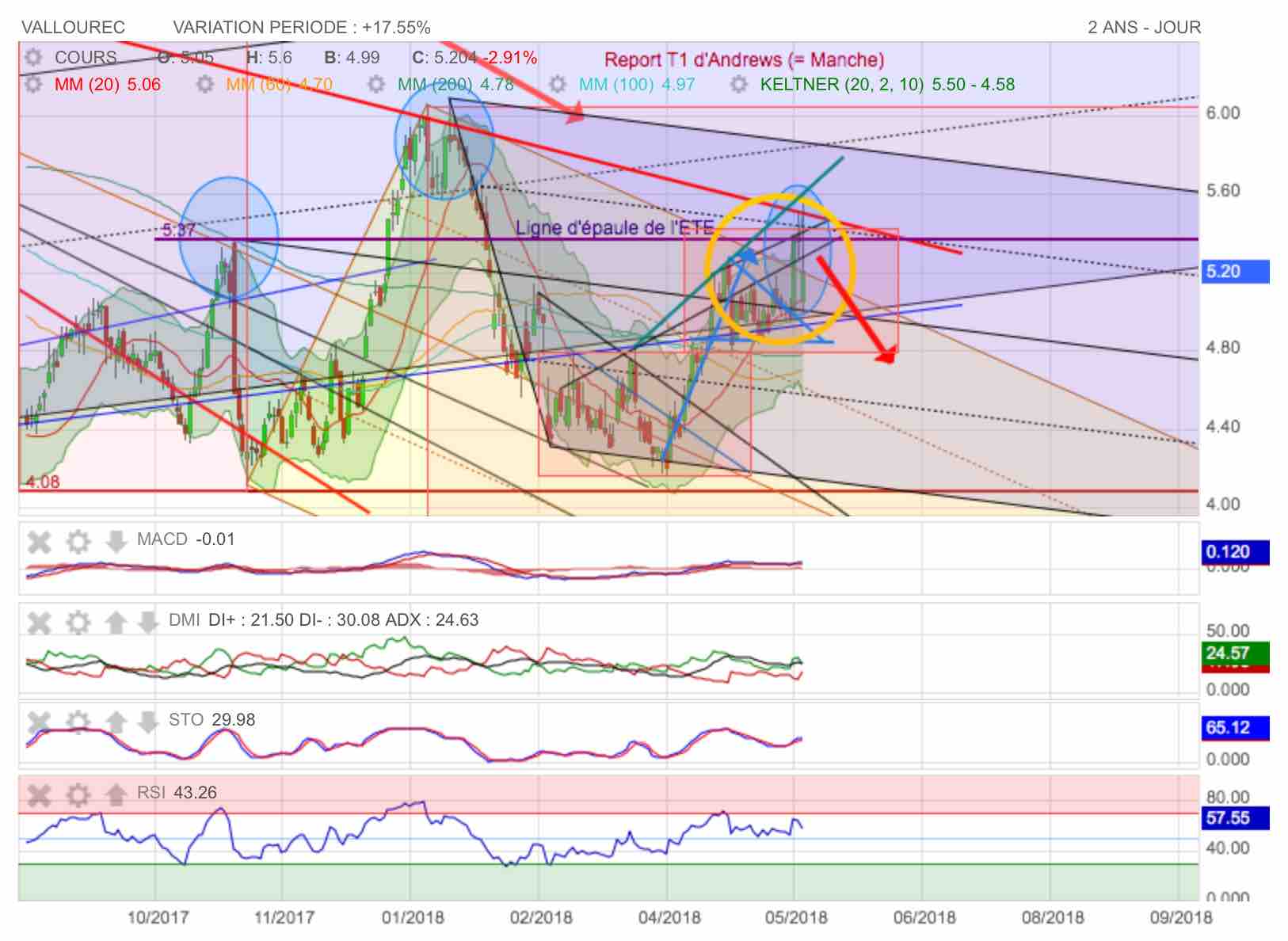1288x941 pixels.
Task: Move the DMI panel down
Action: pos(147,623)
